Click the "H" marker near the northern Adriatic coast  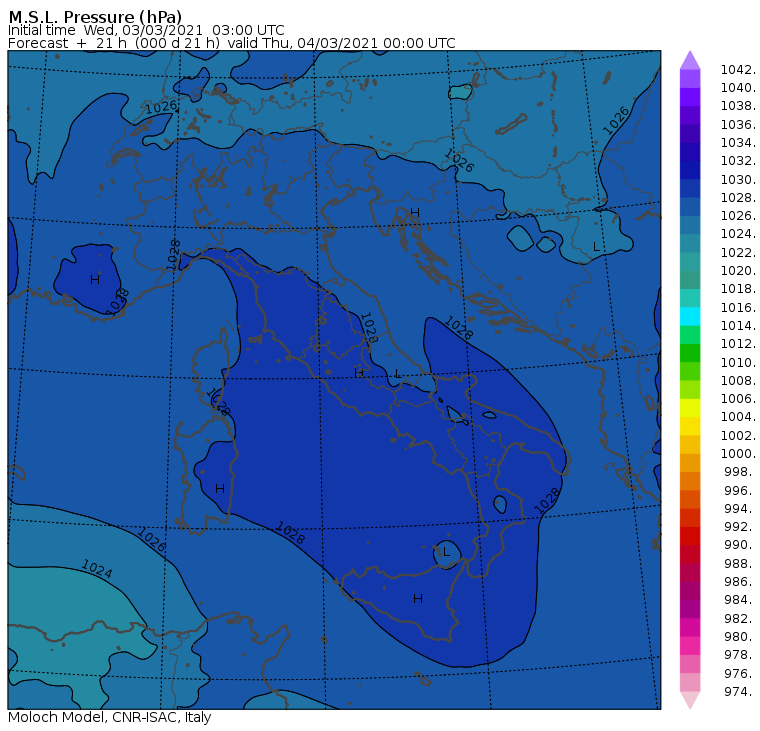point(415,212)
